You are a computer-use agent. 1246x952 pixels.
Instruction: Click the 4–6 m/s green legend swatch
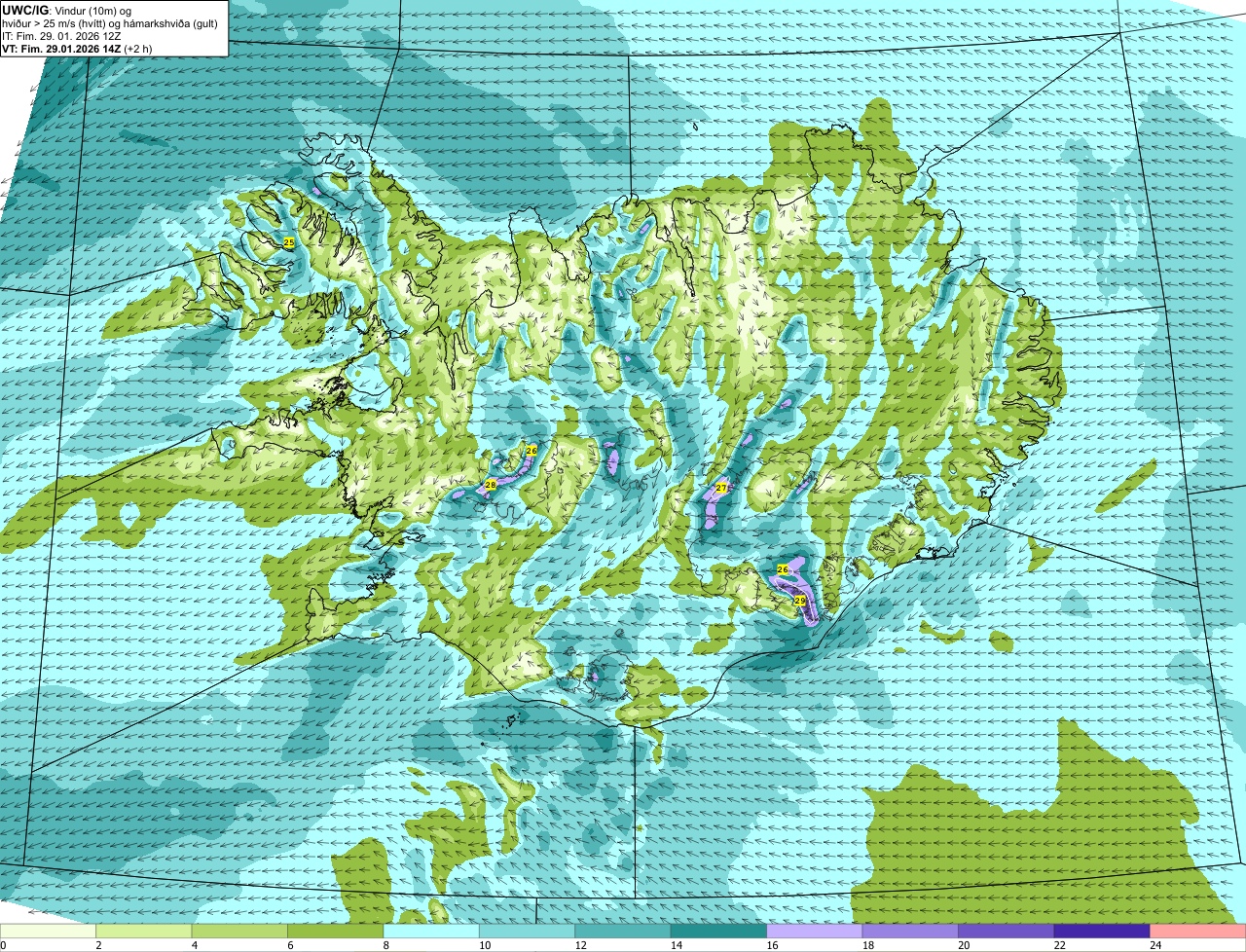(240, 931)
